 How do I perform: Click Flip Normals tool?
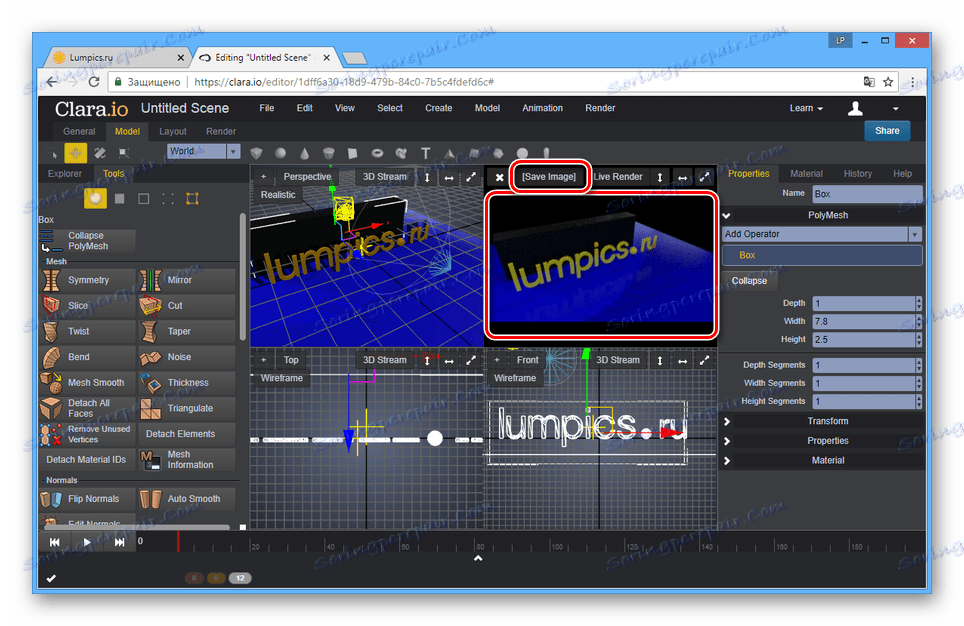point(87,499)
